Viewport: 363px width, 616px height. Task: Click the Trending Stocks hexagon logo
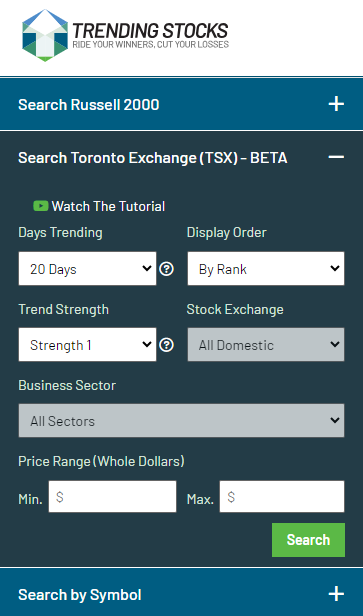(45, 35)
